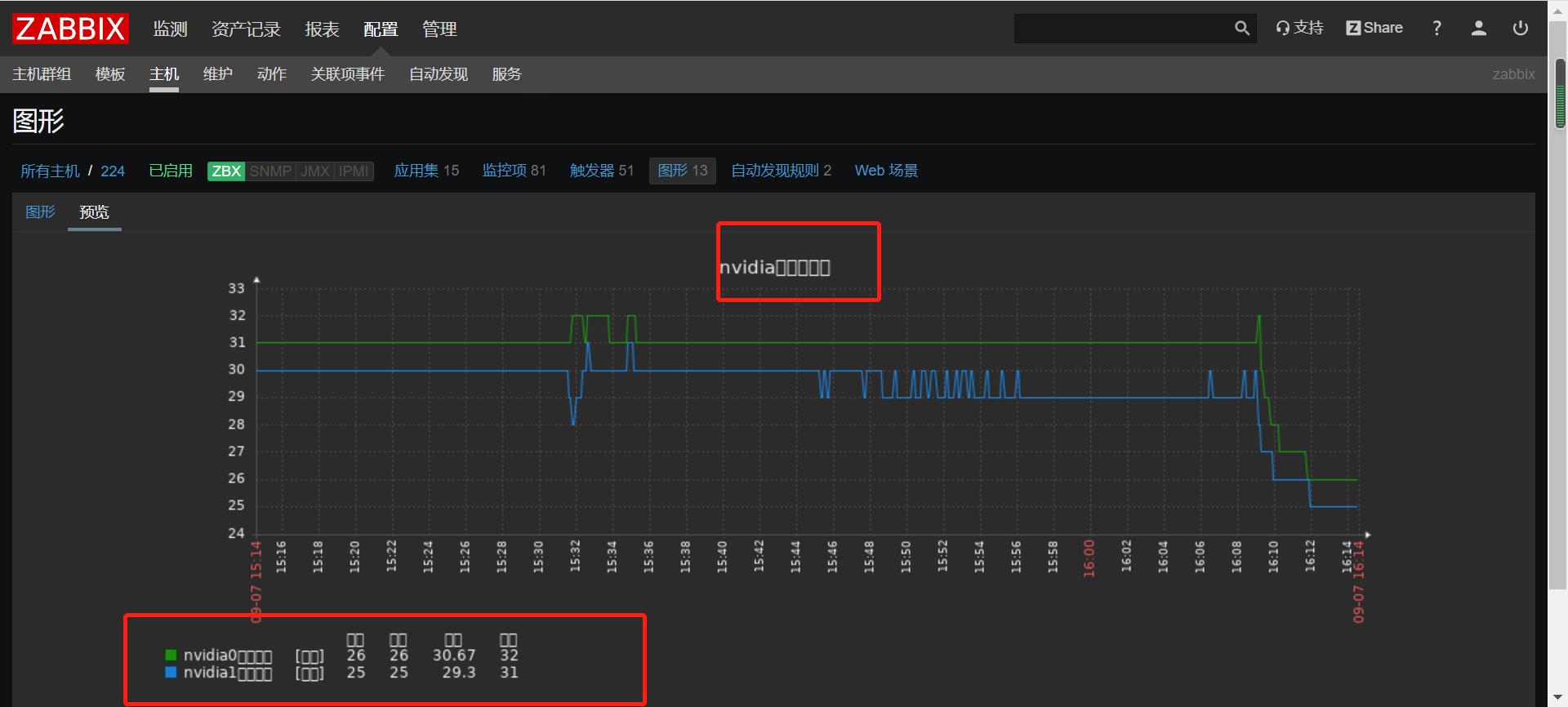Go to 触发器 51 link

click(601, 171)
